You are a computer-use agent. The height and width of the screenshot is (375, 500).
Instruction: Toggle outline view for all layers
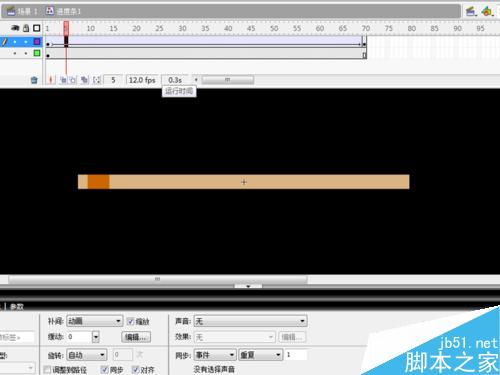tap(37, 28)
